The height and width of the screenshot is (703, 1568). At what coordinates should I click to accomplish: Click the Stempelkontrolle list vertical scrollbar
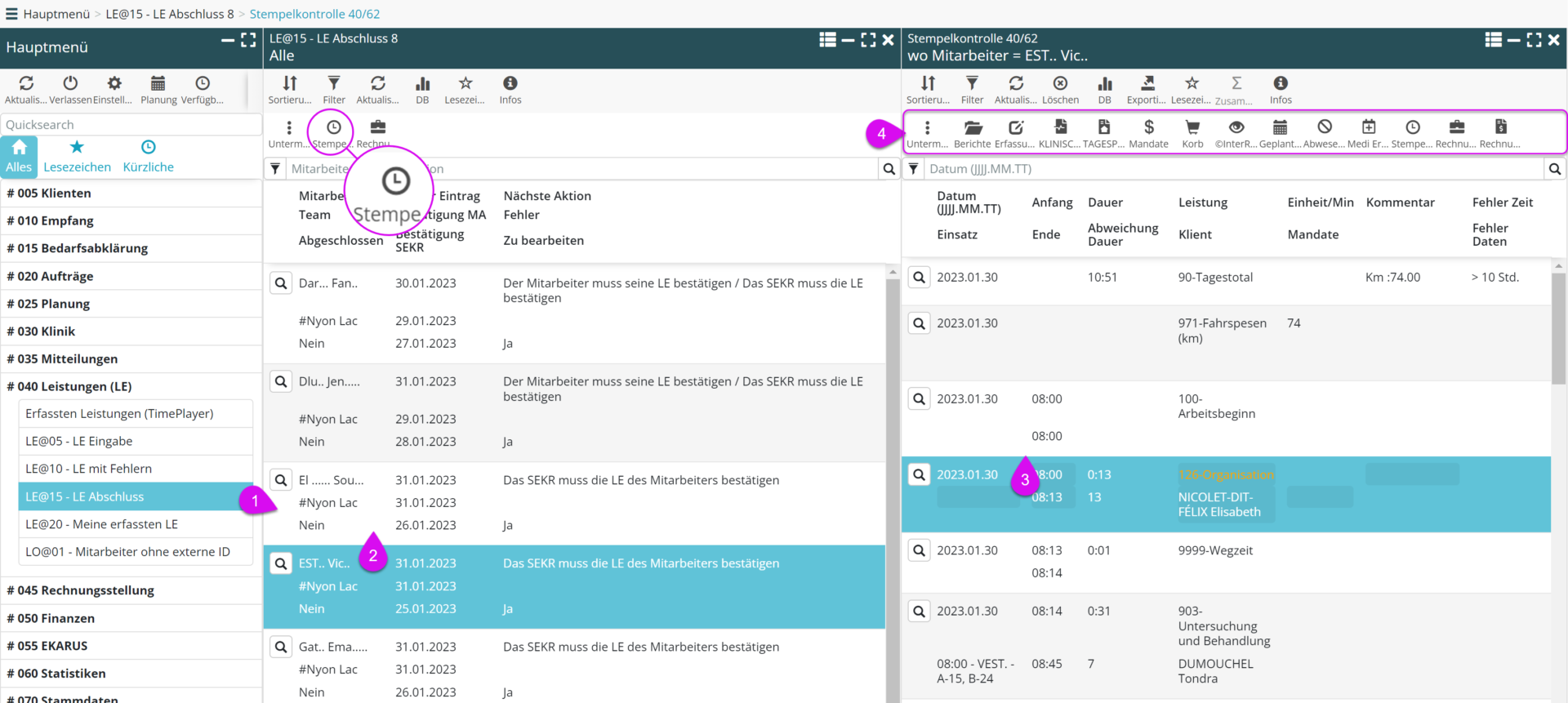pos(1558,327)
